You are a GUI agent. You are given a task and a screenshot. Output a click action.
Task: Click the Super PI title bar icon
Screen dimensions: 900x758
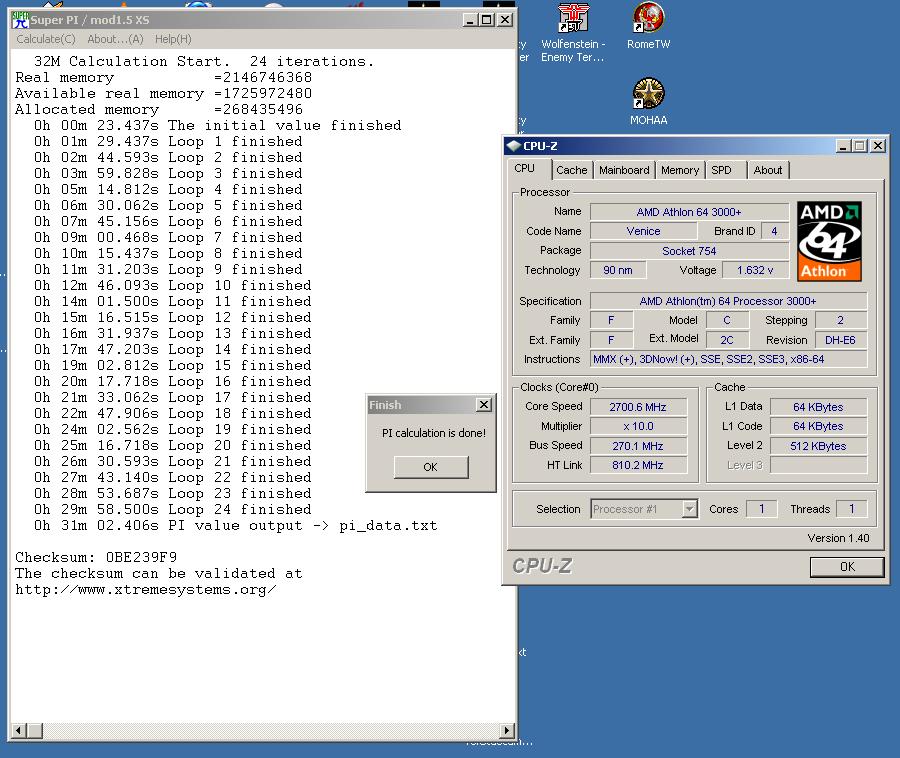pyautogui.click(x=21, y=20)
